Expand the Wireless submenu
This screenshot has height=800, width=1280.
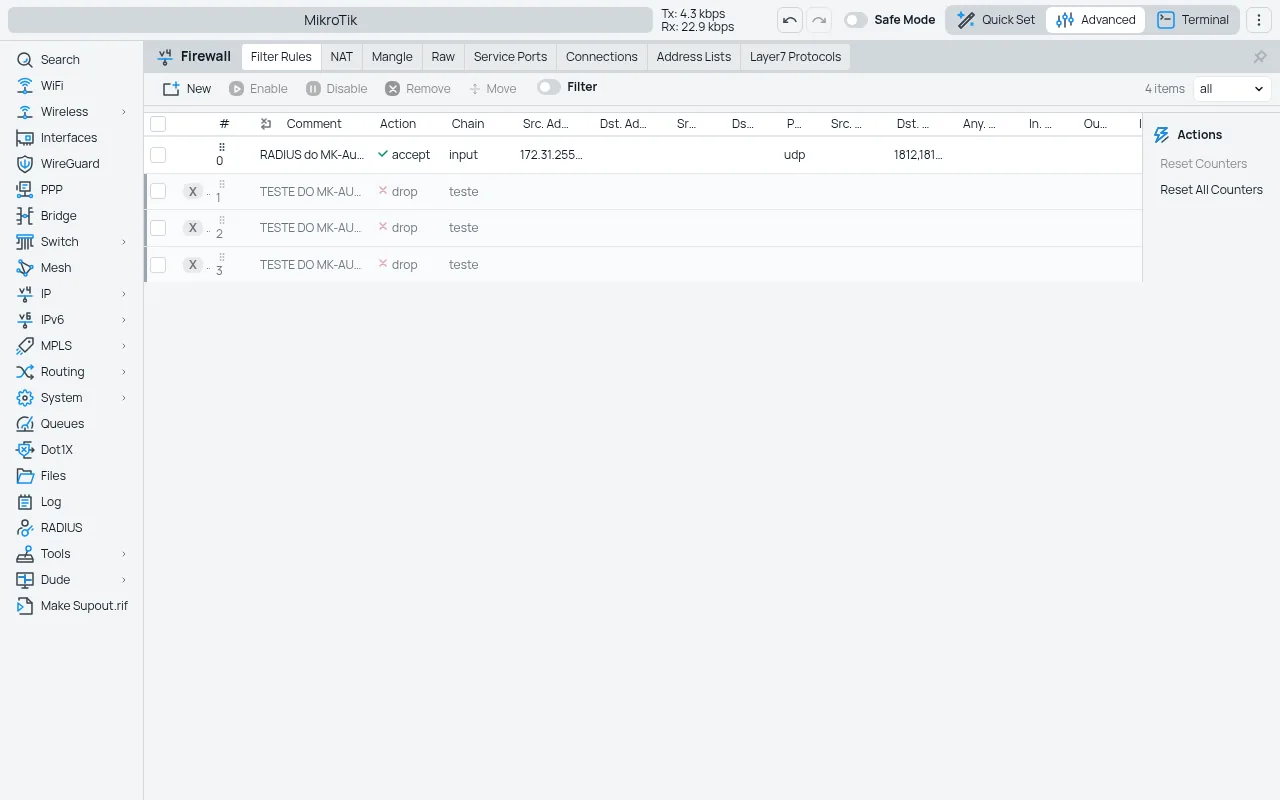point(124,112)
